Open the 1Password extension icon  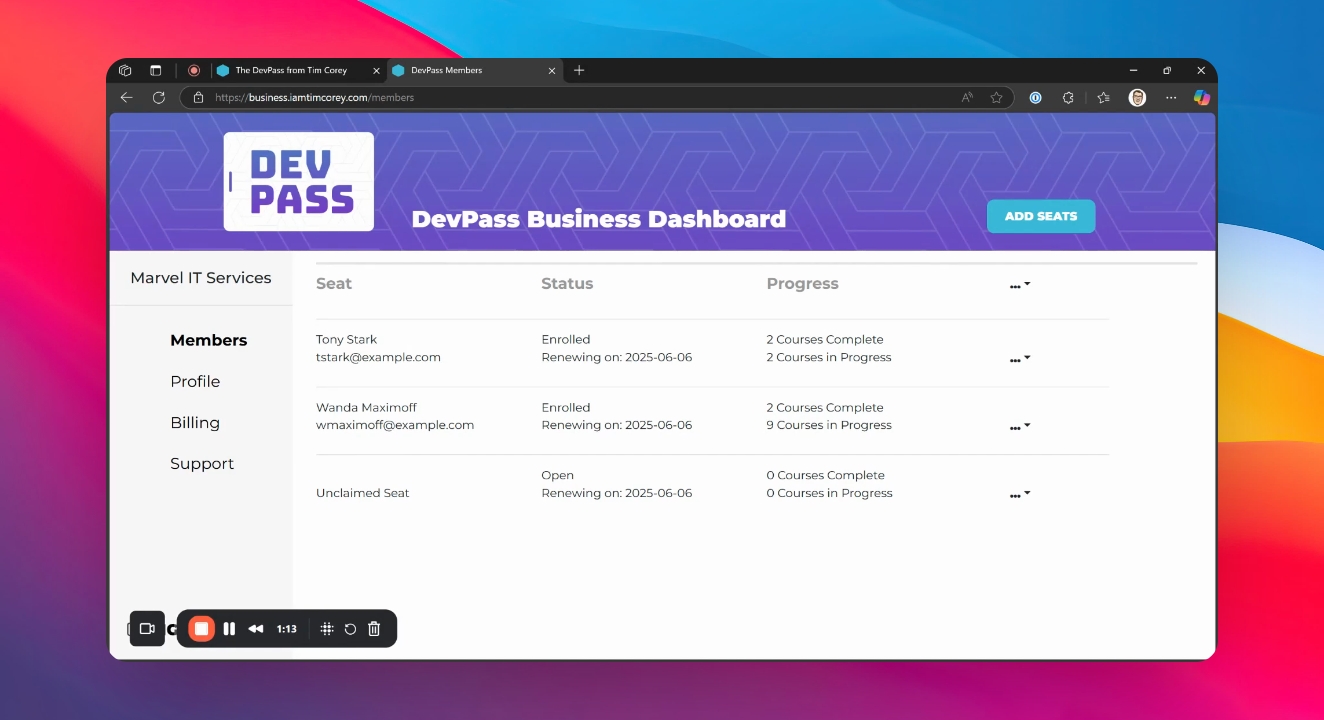tap(1036, 97)
